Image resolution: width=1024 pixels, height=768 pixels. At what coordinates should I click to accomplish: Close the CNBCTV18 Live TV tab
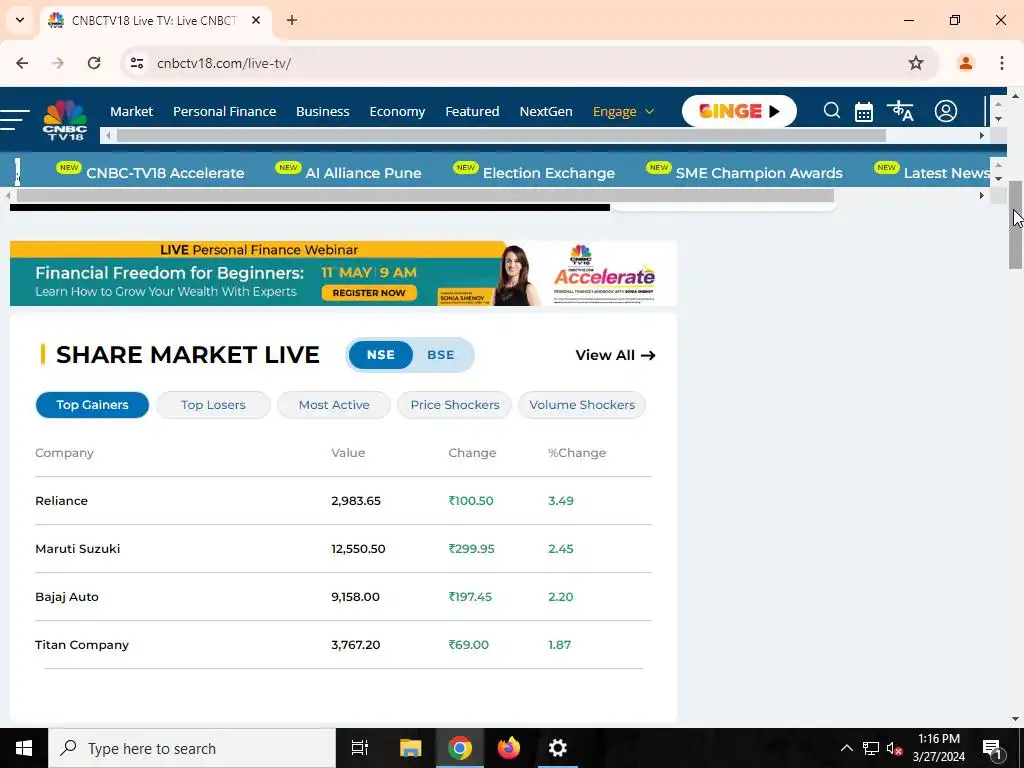coord(256,20)
